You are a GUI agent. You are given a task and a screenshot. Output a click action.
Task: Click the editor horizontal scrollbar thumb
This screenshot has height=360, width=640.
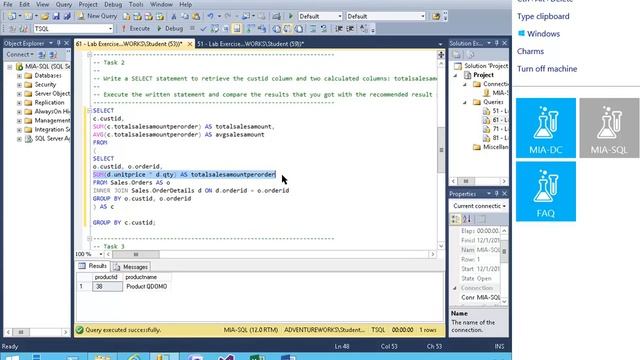(136, 254)
